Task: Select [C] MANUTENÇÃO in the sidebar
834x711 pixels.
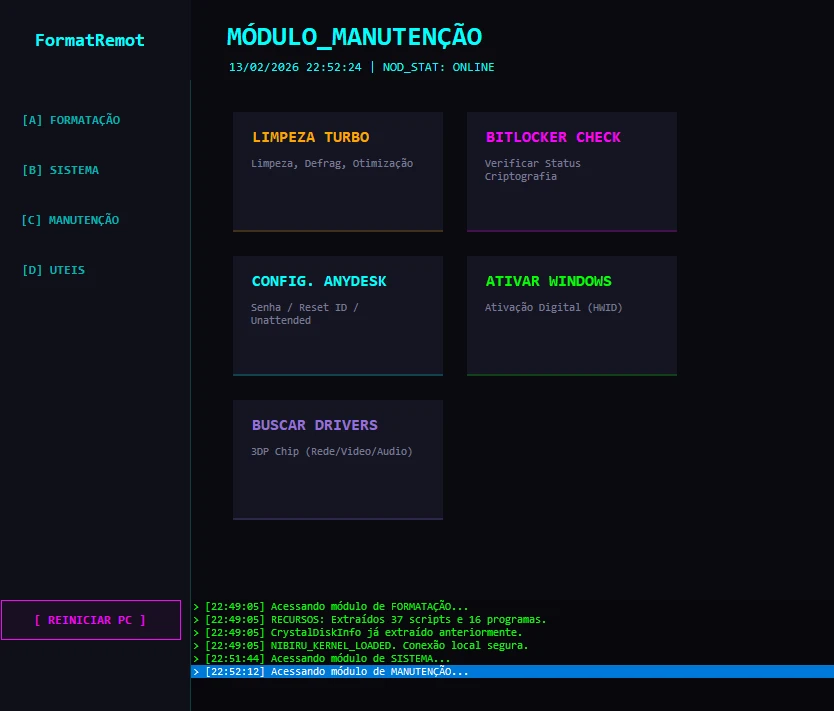Action: click(x=70, y=220)
